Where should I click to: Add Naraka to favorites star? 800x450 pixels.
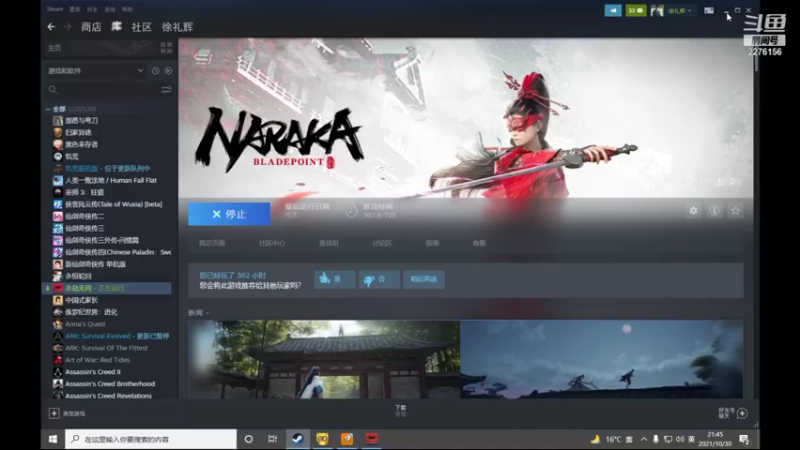click(x=735, y=211)
